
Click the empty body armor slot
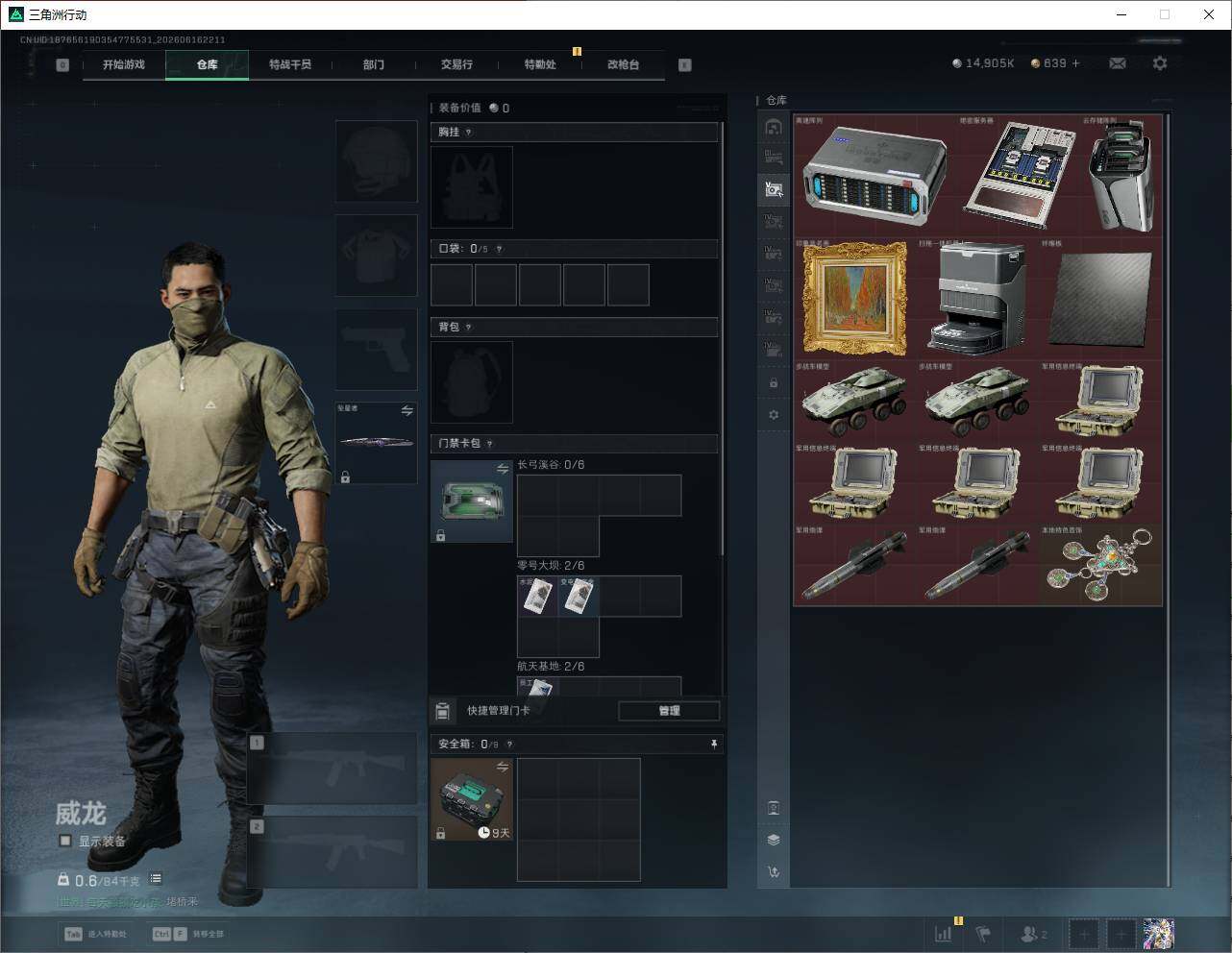point(376,255)
